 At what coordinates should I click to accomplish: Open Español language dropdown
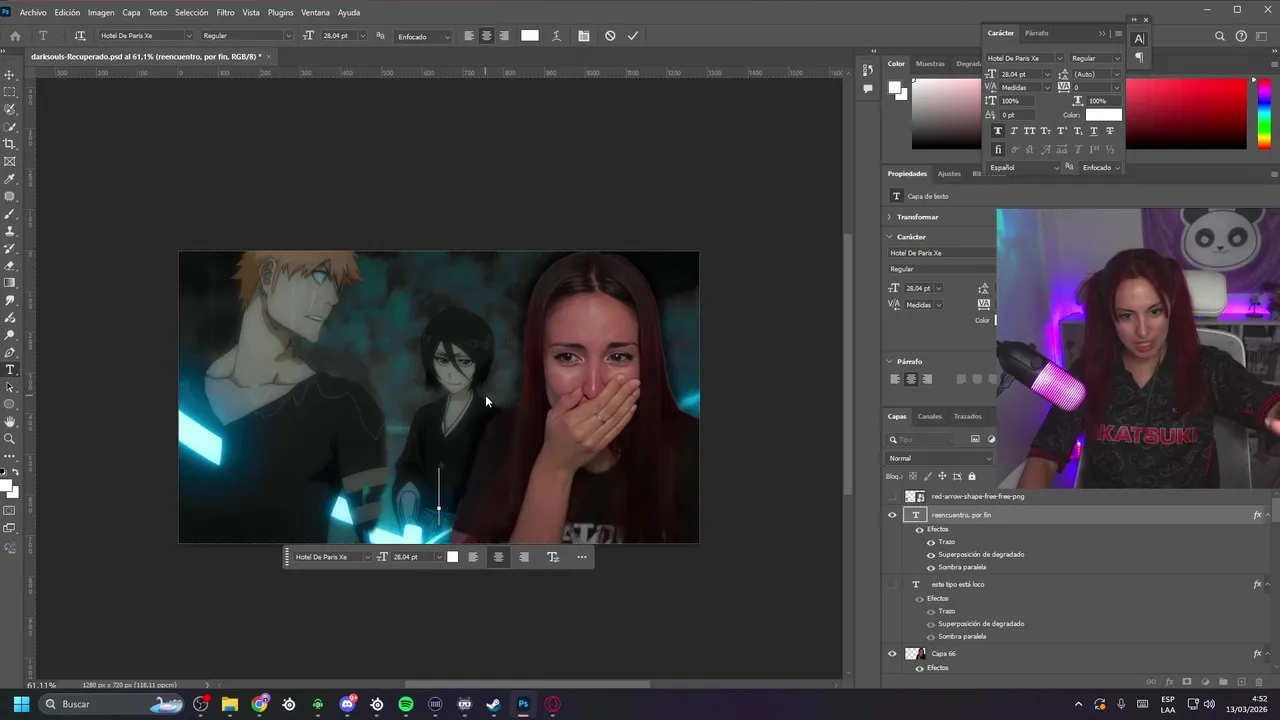(1024, 168)
